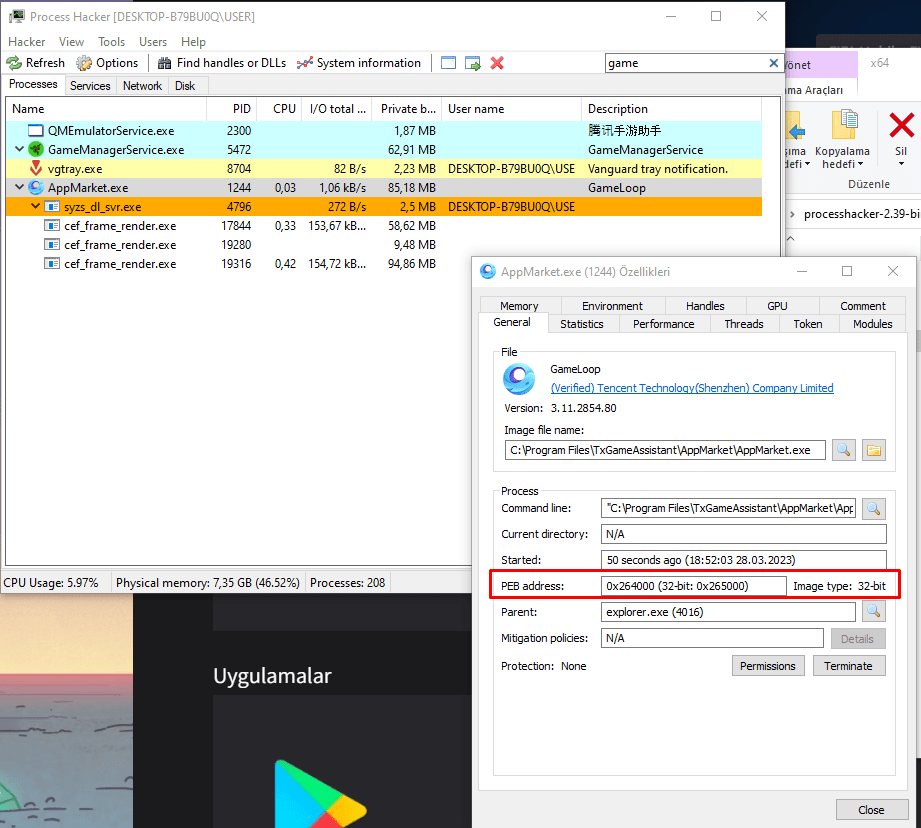Click the Permissions button
This screenshot has width=921, height=828.
[768, 666]
